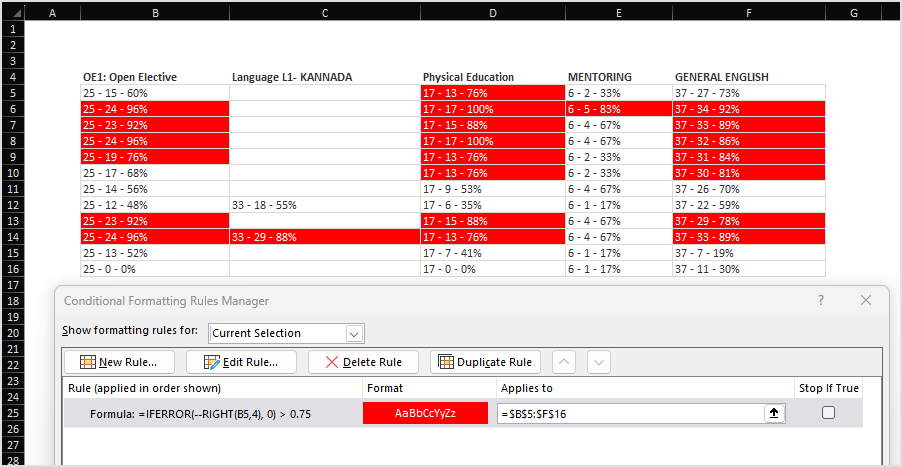Select cell '6 - 5 - 83%'
The width and height of the screenshot is (902, 467).
[619, 109]
